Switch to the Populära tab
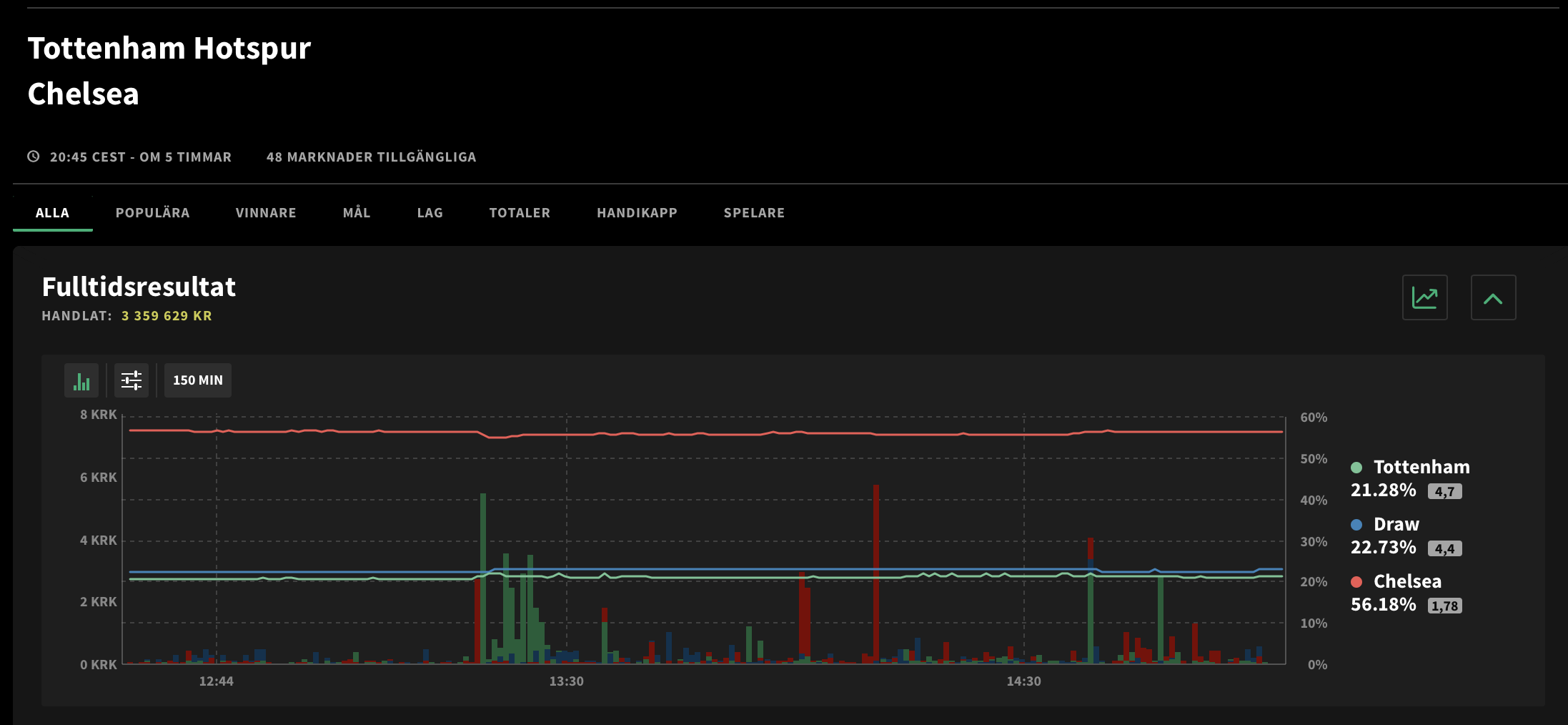 (152, 213)
